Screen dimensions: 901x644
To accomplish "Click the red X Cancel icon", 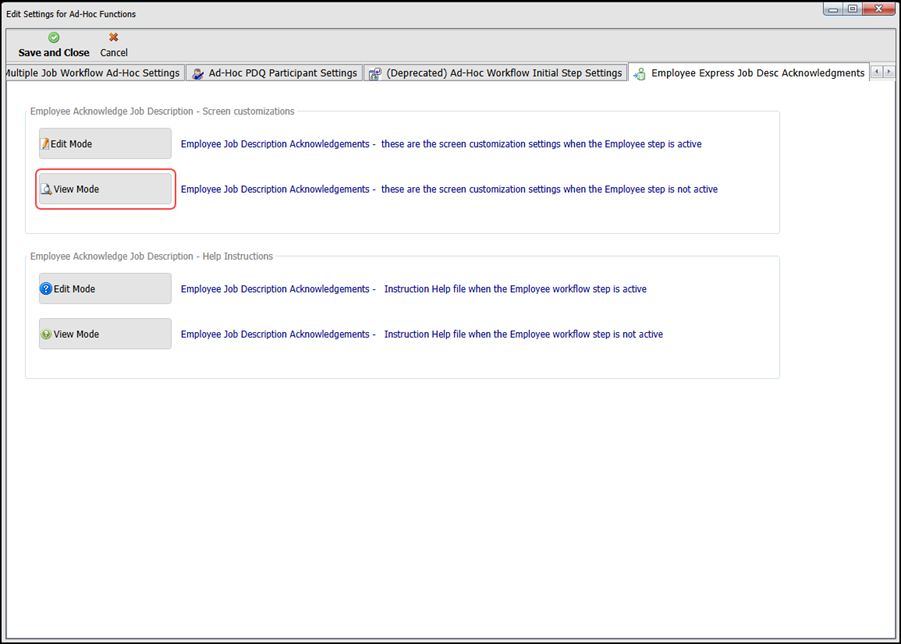I will [113, 38].
